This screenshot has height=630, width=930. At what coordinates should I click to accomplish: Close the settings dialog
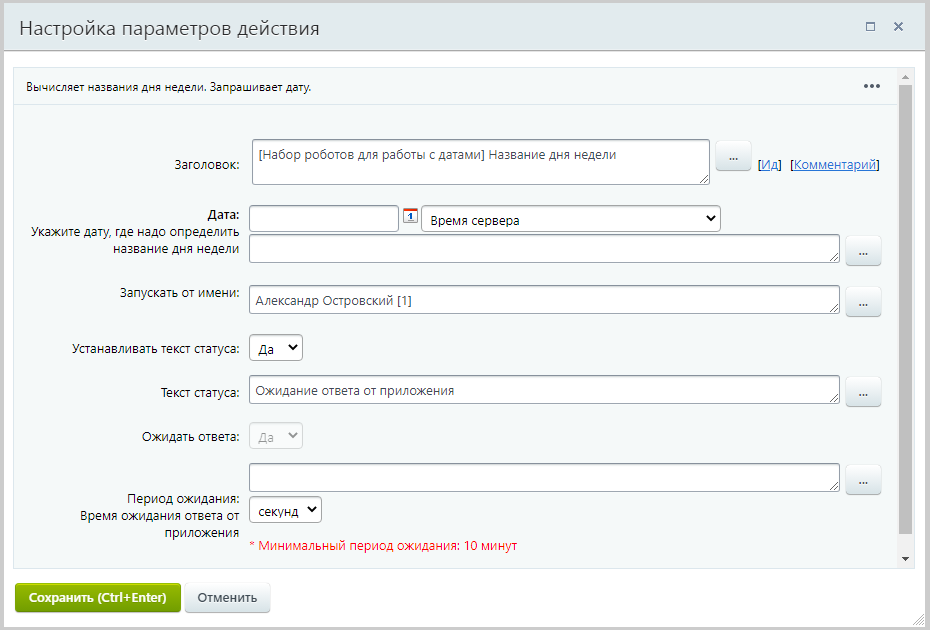898,27
